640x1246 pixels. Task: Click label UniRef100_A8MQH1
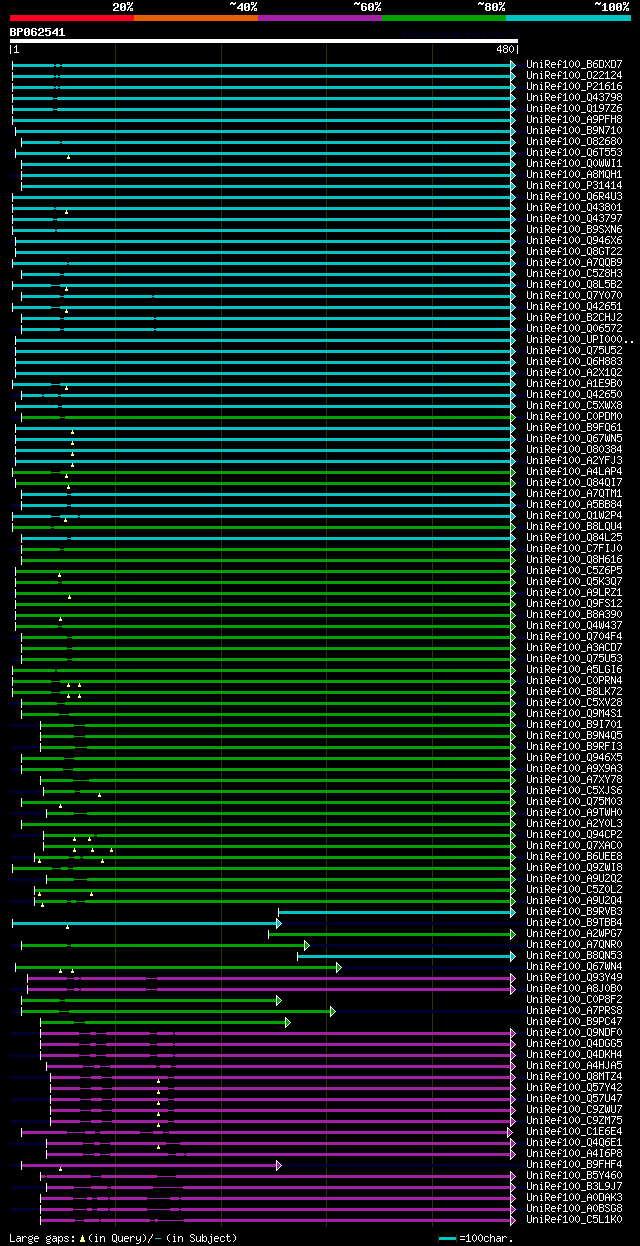576,174
